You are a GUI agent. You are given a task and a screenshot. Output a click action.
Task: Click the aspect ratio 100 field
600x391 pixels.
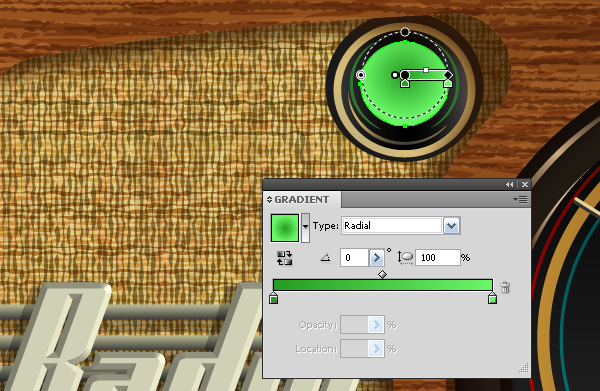pyautogui.click(x=438, y=258)
